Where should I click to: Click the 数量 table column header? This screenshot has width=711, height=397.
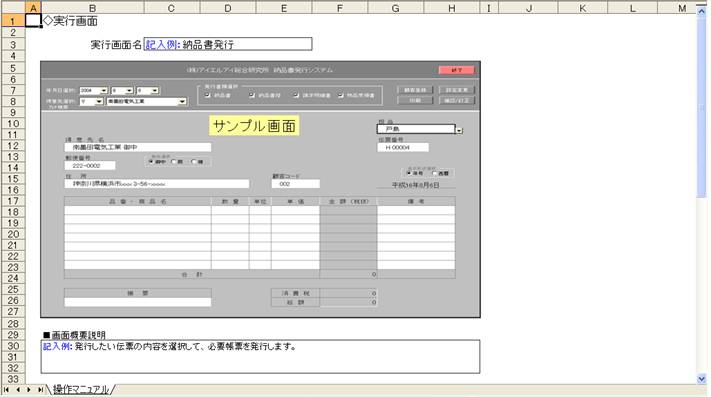[230, 201]
